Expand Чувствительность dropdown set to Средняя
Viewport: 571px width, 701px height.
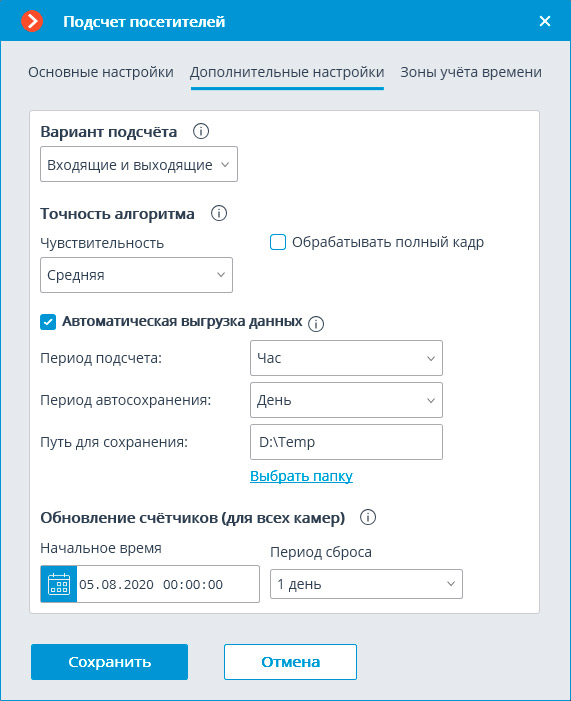[x=136, y=275]
